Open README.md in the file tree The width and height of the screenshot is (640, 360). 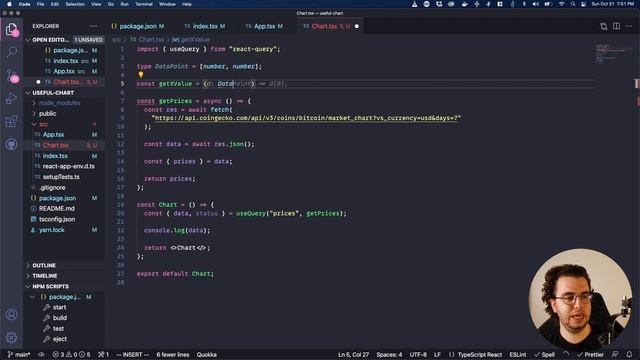(57, 209)
